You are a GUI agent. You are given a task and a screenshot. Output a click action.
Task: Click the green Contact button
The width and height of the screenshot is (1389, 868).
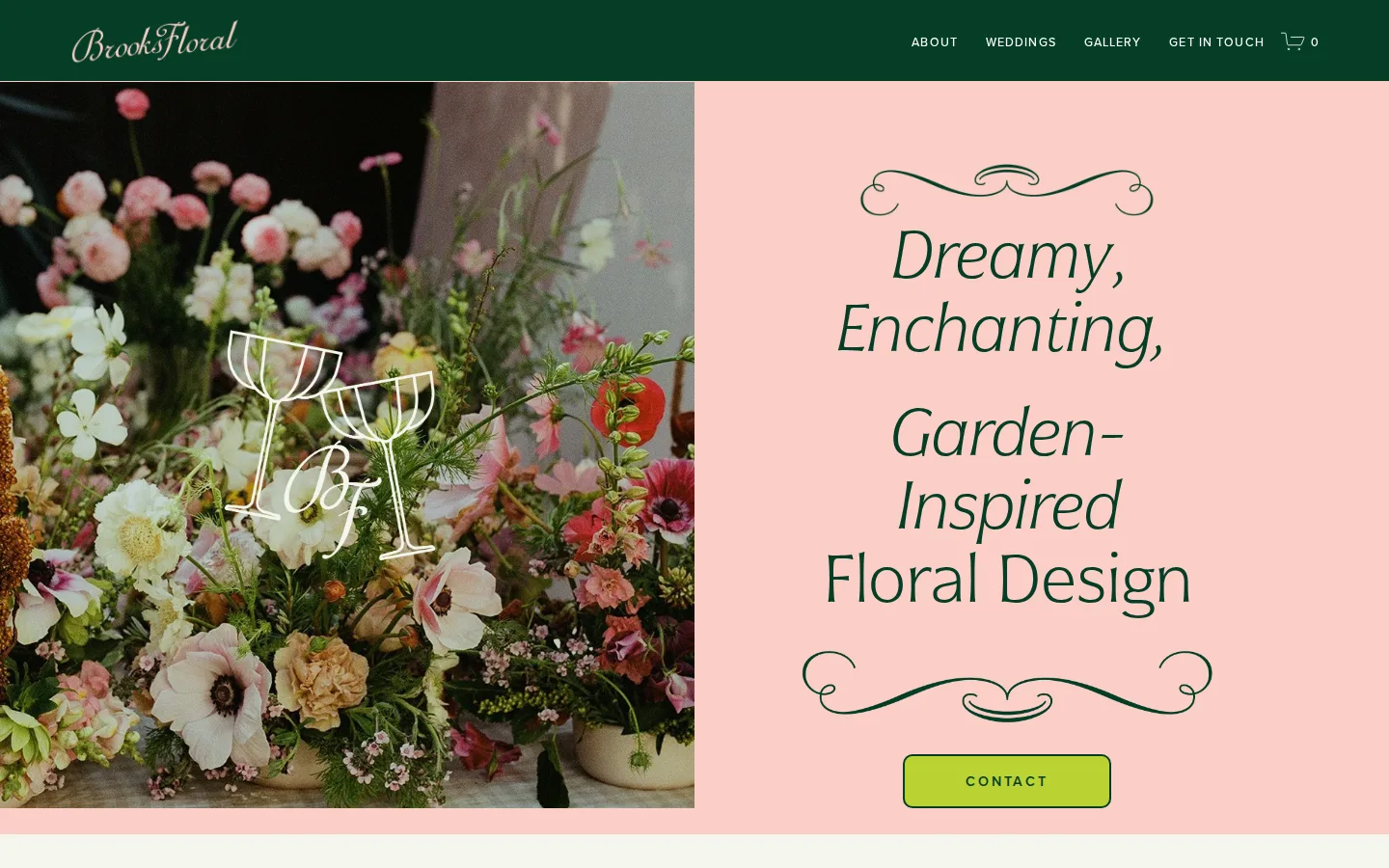coord(1007,781)
